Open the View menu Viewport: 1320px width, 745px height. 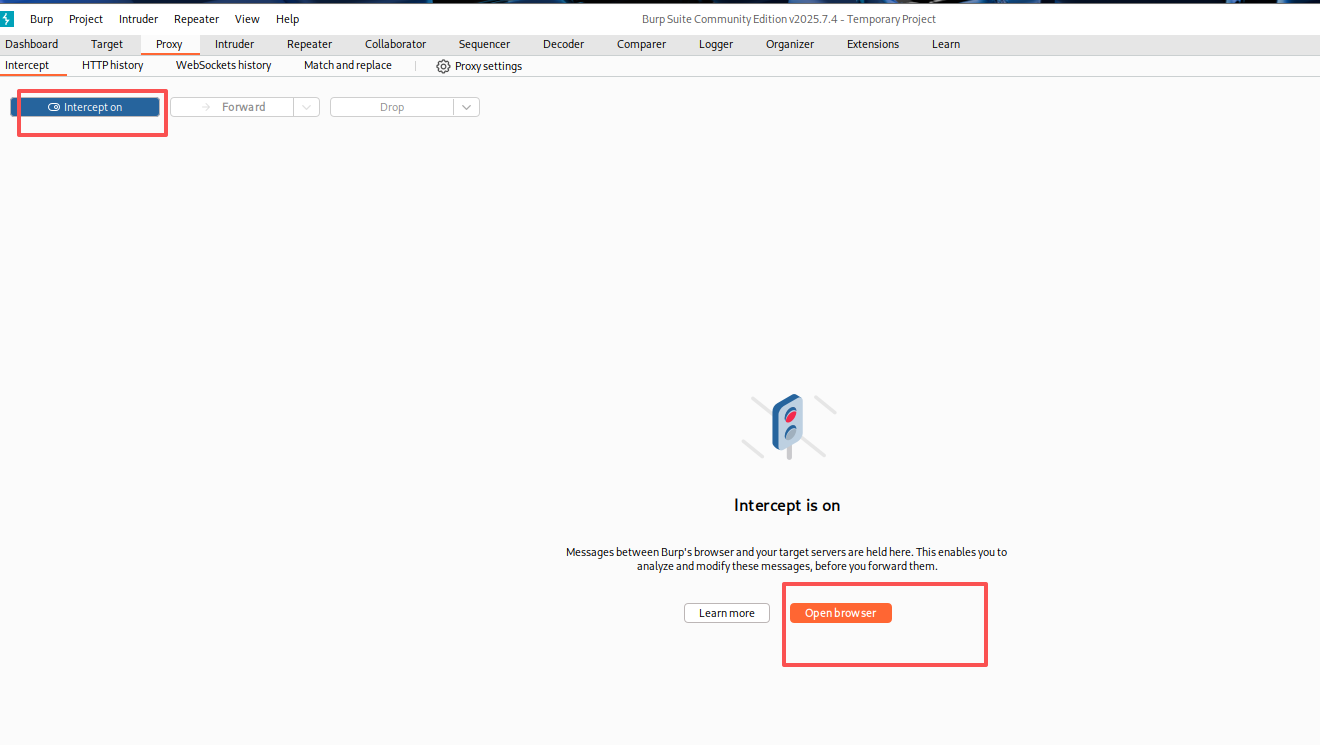(x=247, y=19)
